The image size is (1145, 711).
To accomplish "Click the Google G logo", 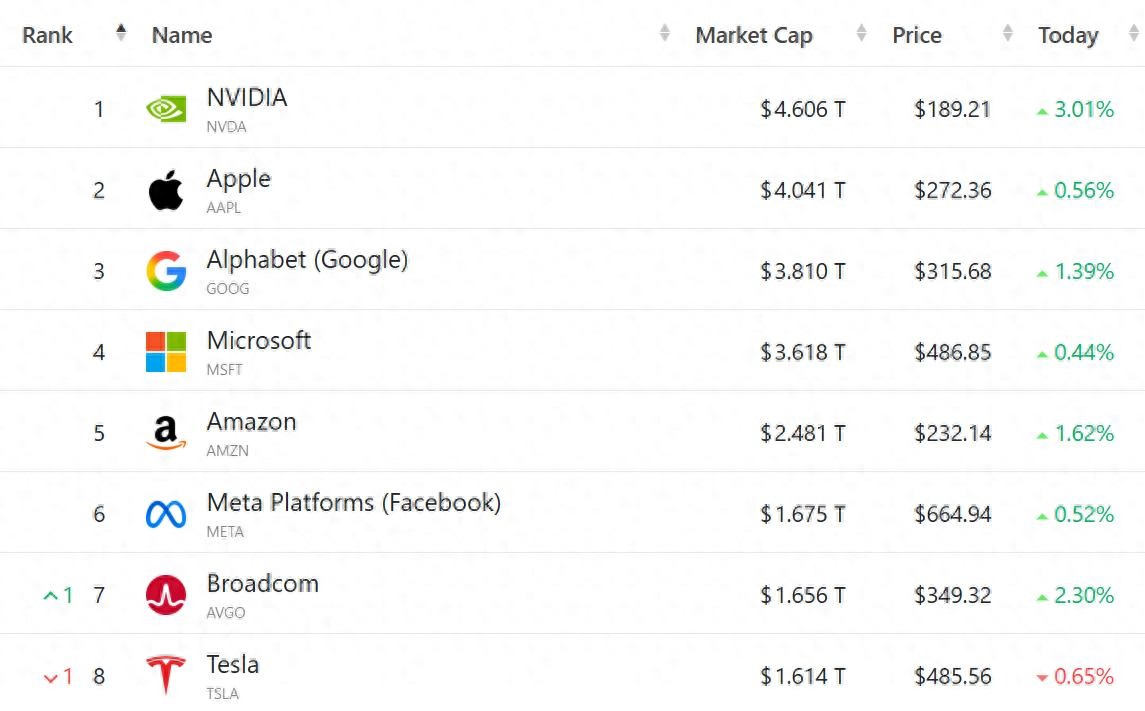I will (x=166, y=271).
